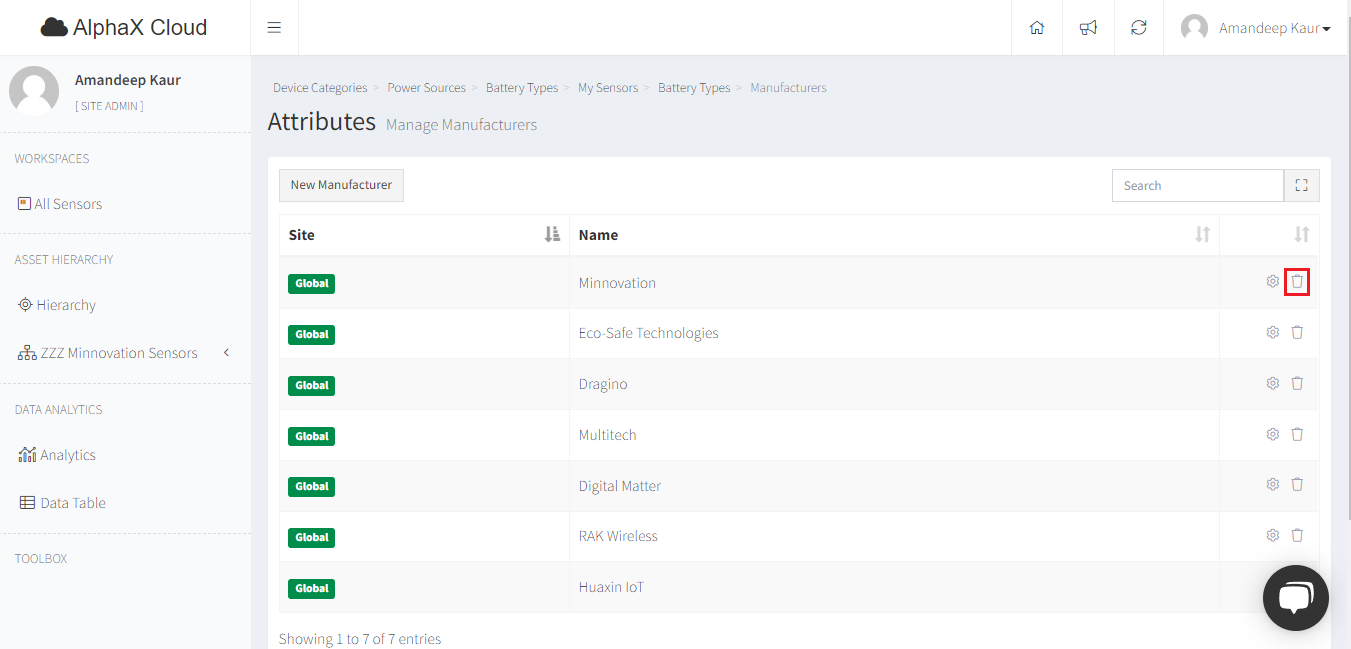Open settings gear for Eco-Safe Technologies

pyautogui.click(x=1273, y=332)
